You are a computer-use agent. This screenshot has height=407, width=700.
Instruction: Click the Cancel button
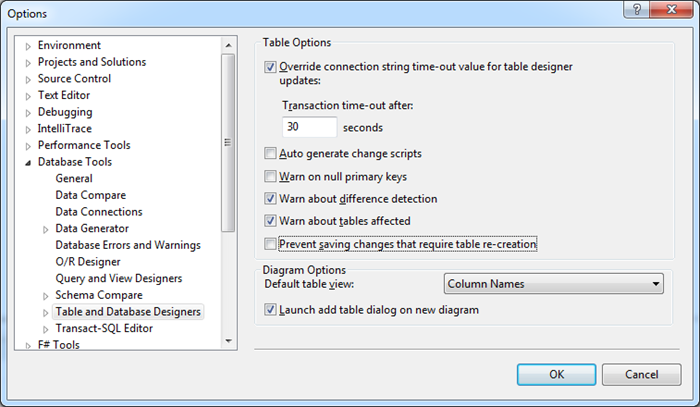(641, 374)
